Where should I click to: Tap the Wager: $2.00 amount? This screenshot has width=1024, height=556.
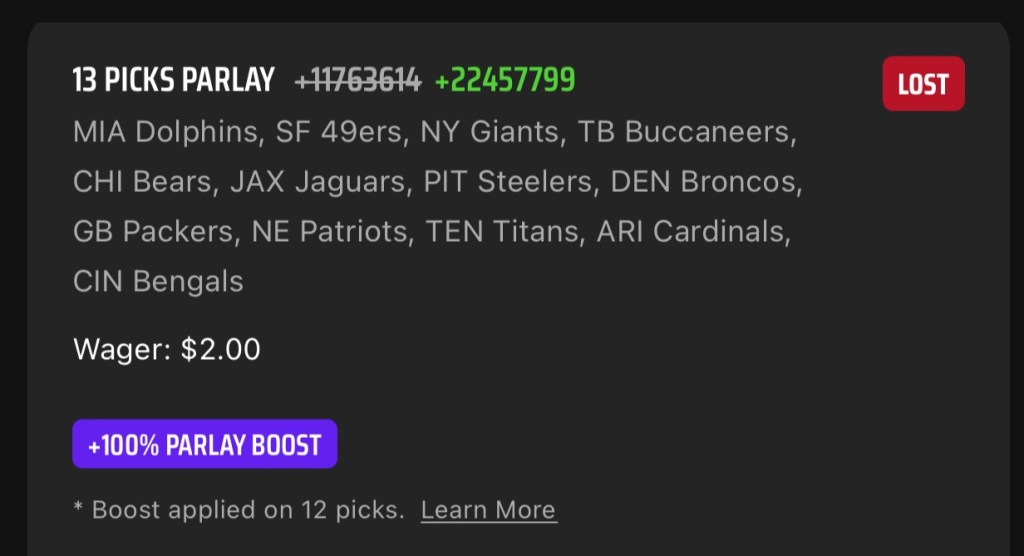pos(167,350)
